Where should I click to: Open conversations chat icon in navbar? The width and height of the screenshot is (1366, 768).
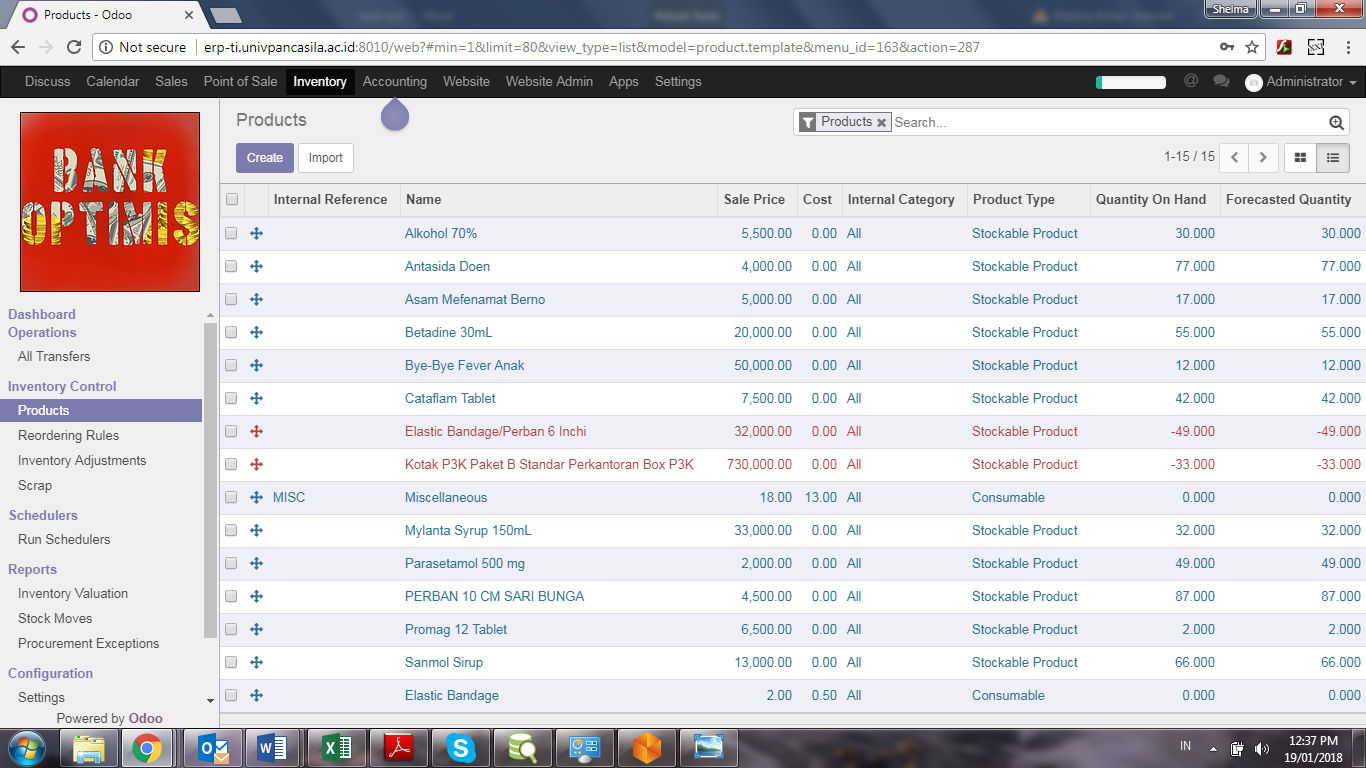tap(1220, 82)
